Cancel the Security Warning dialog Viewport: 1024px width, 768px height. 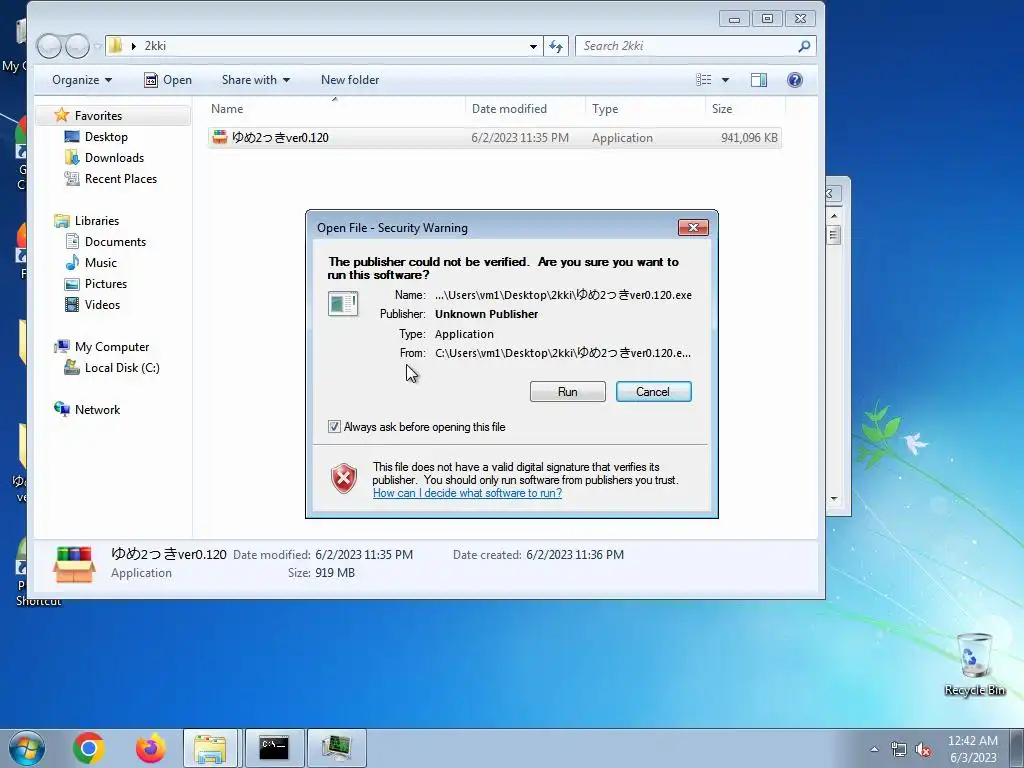tap(653, 392)
